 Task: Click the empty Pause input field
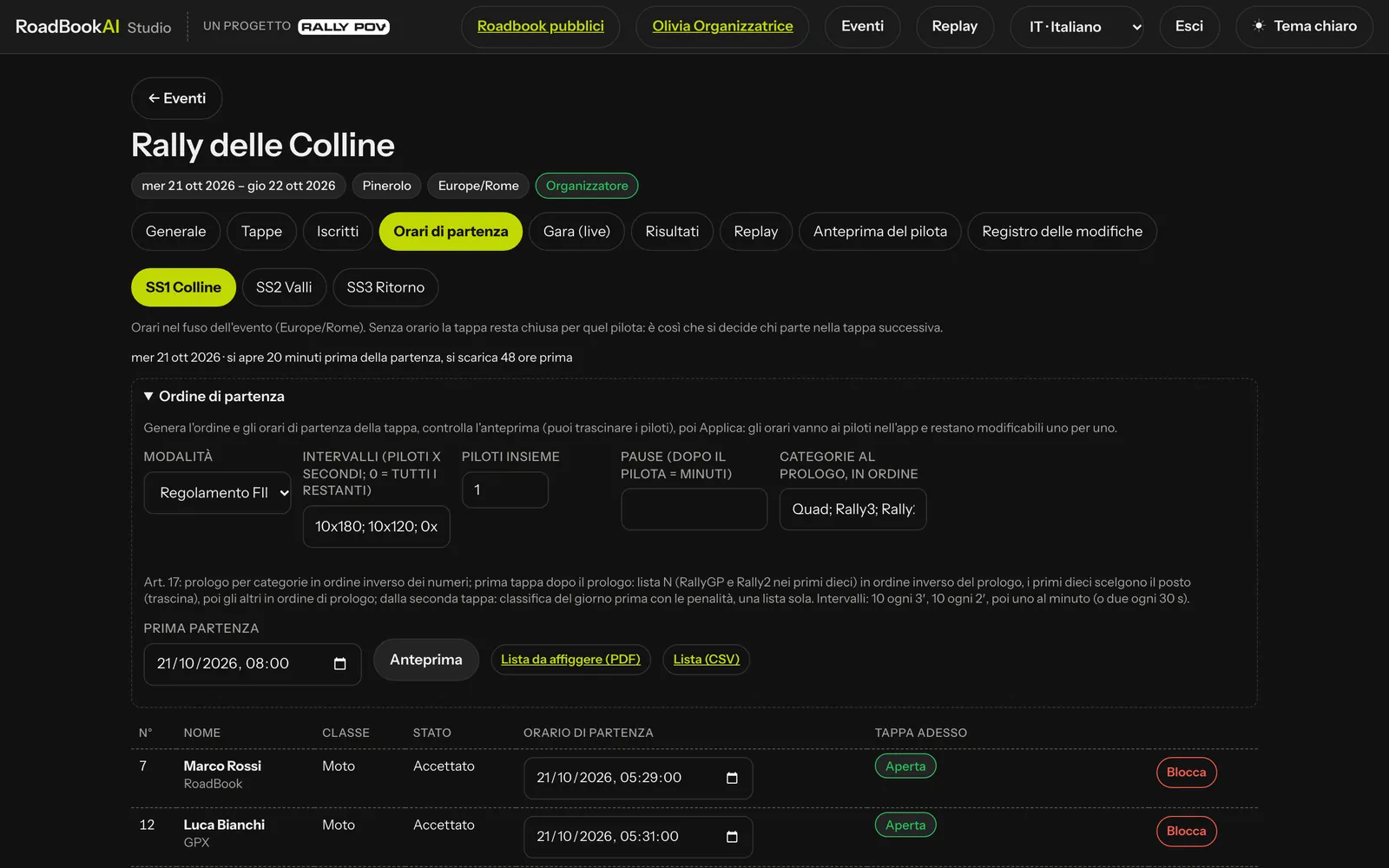pyautogui.click(x=694, y=510)
